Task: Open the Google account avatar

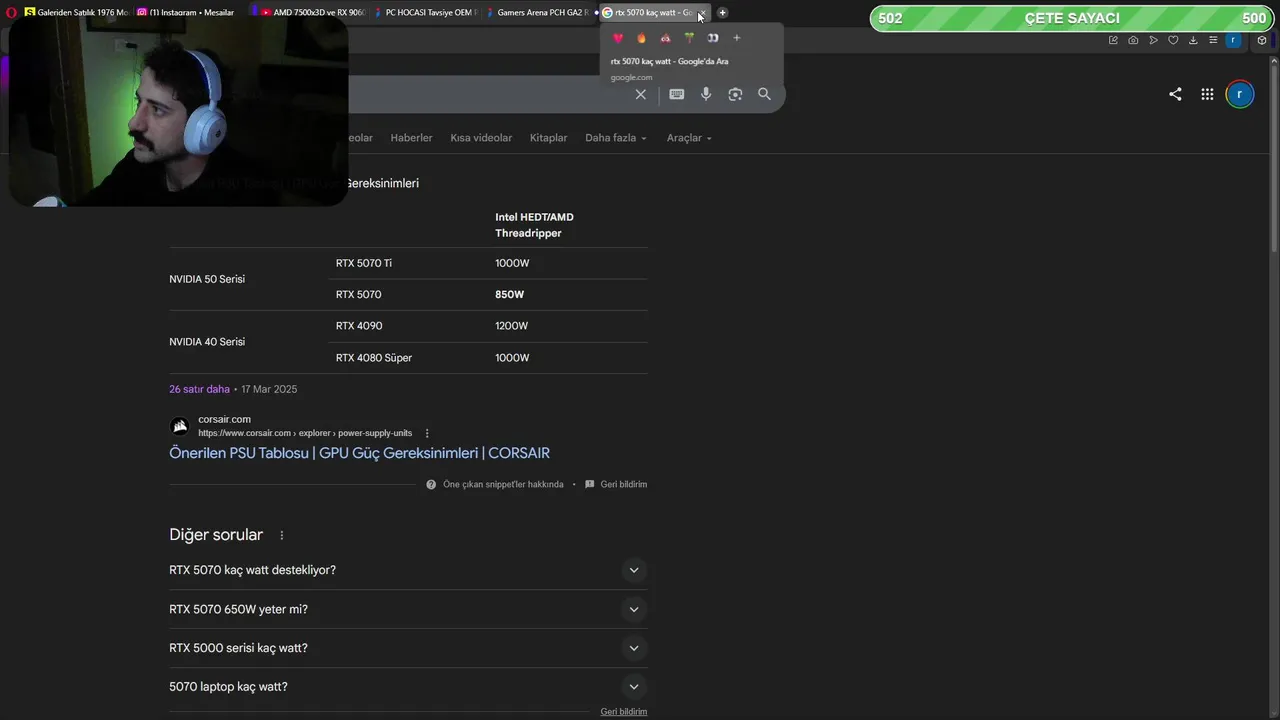Action: click(x=1240, y=94)
